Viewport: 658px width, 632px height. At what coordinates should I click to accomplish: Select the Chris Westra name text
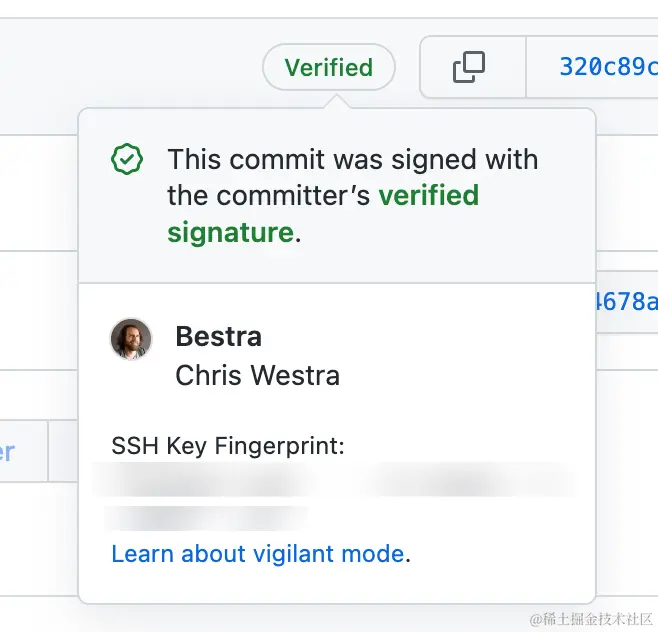click(257, 375)
